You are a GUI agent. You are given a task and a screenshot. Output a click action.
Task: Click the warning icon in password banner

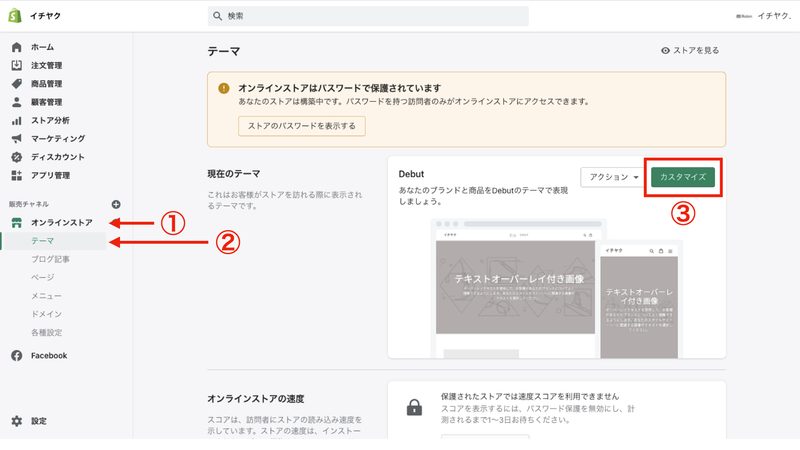223,88
